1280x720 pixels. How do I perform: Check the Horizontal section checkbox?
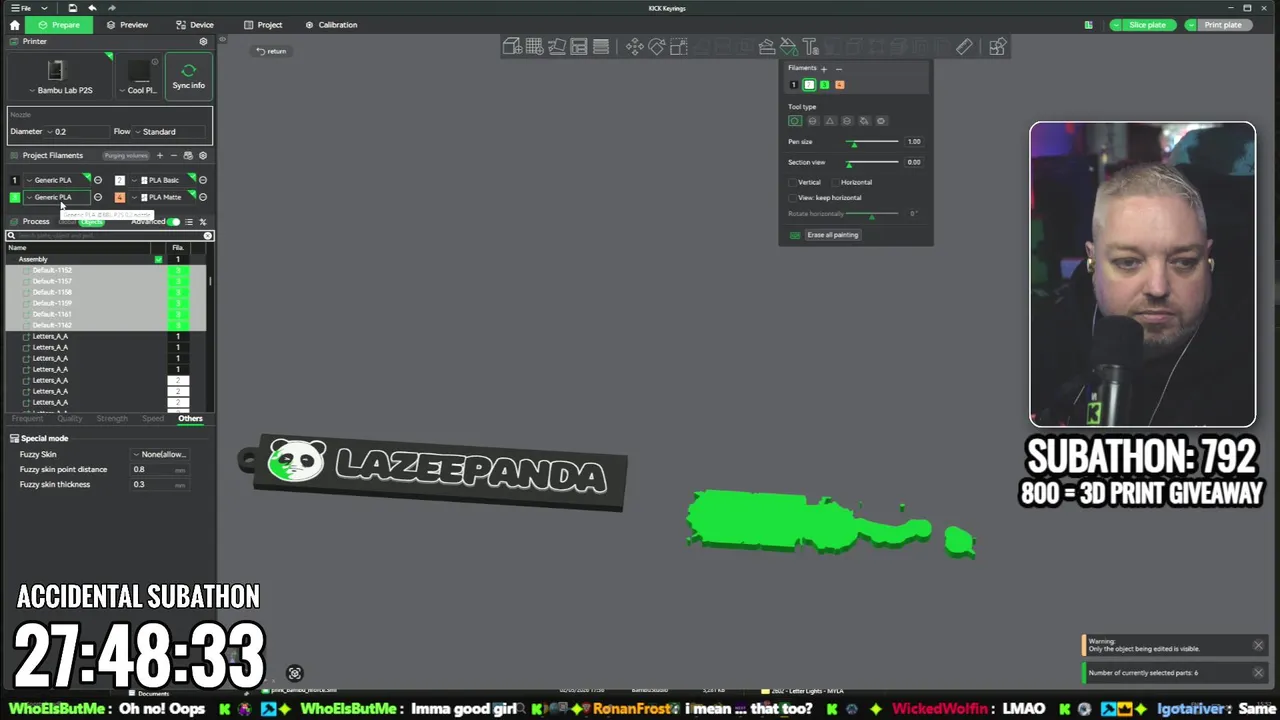click(x=836, y=183)
